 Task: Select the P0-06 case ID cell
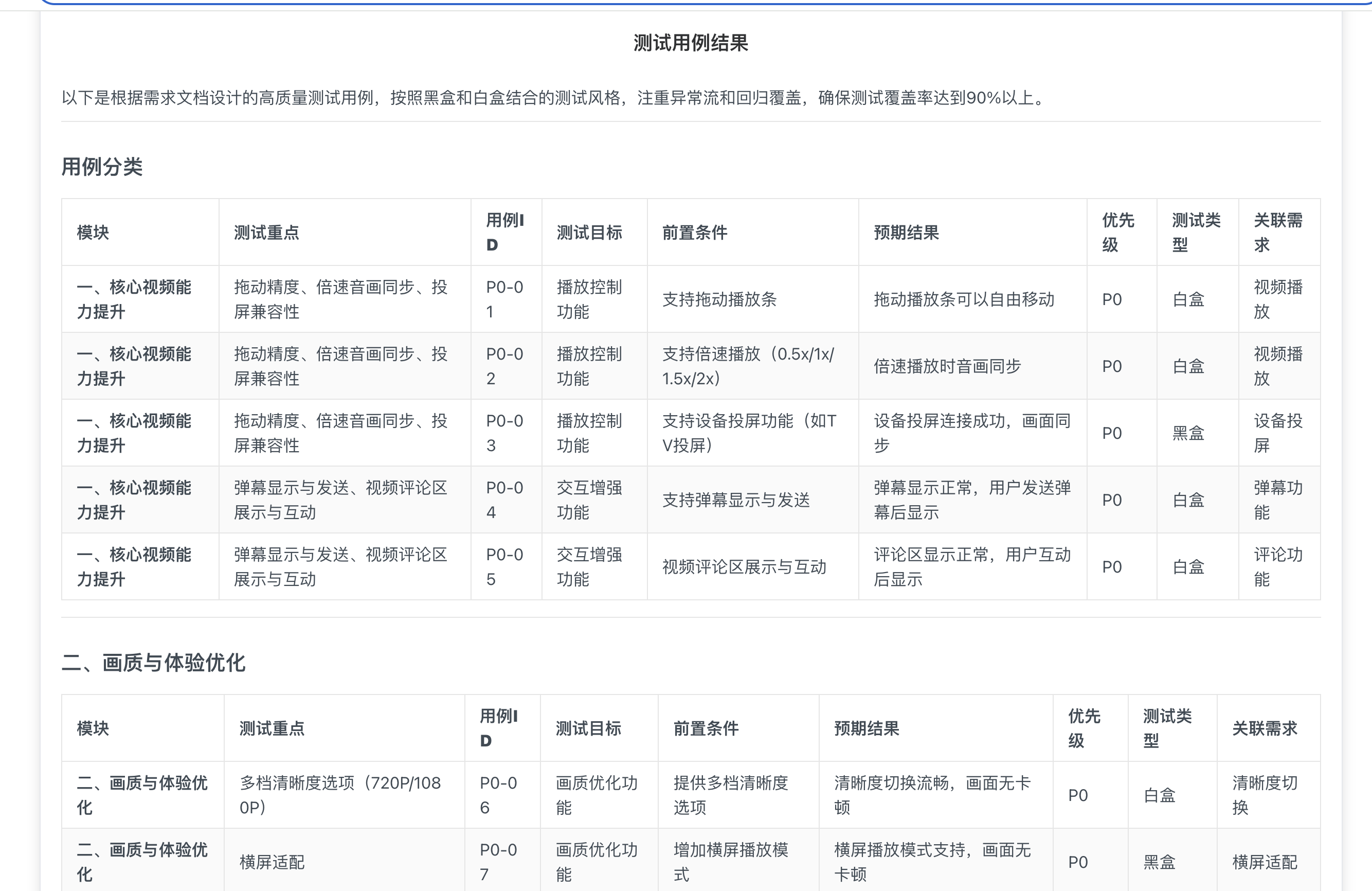499,795
